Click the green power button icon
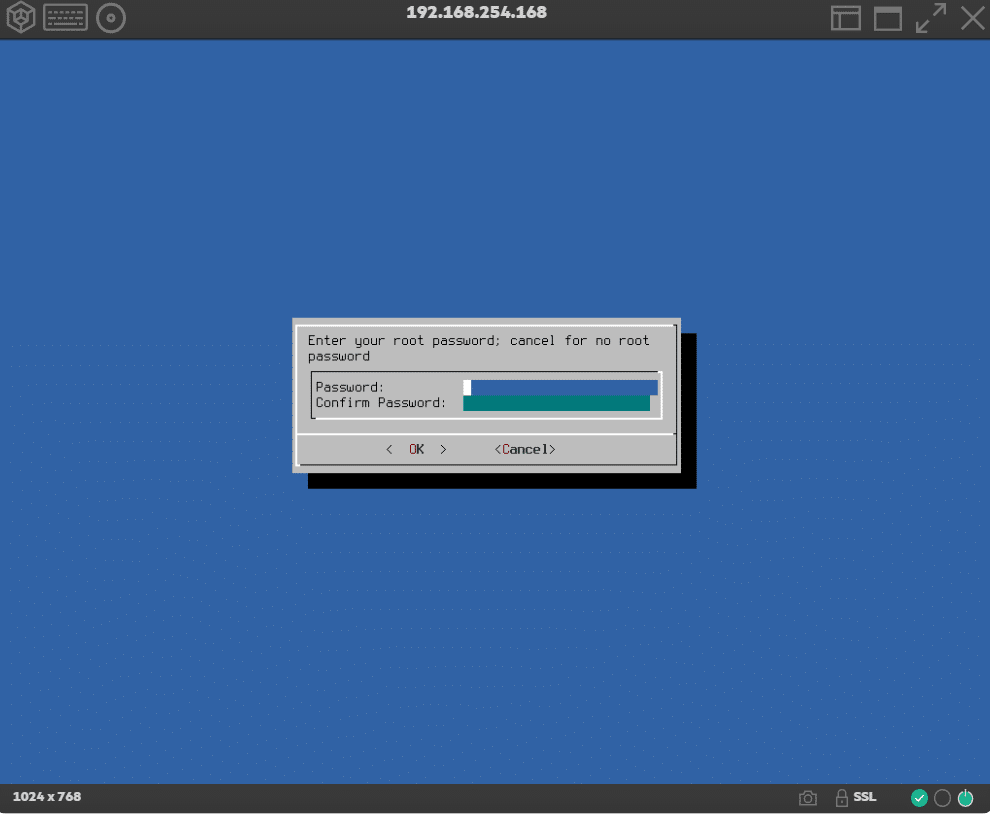 [x=965, y=798]
